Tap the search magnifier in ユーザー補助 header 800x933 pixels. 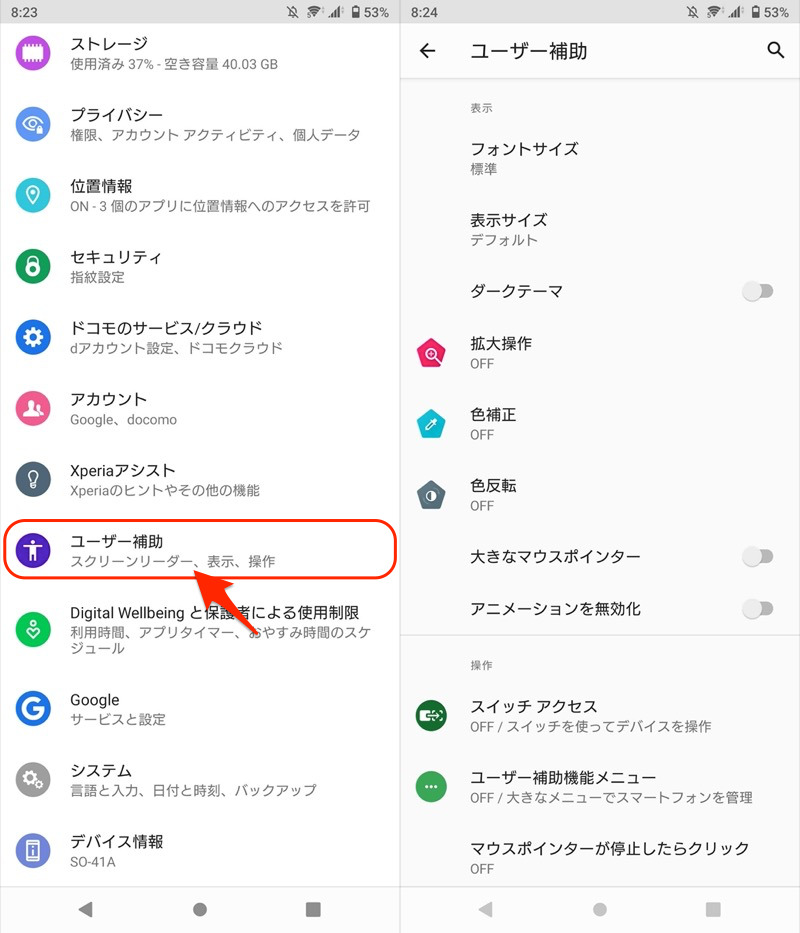coord(775,51)
